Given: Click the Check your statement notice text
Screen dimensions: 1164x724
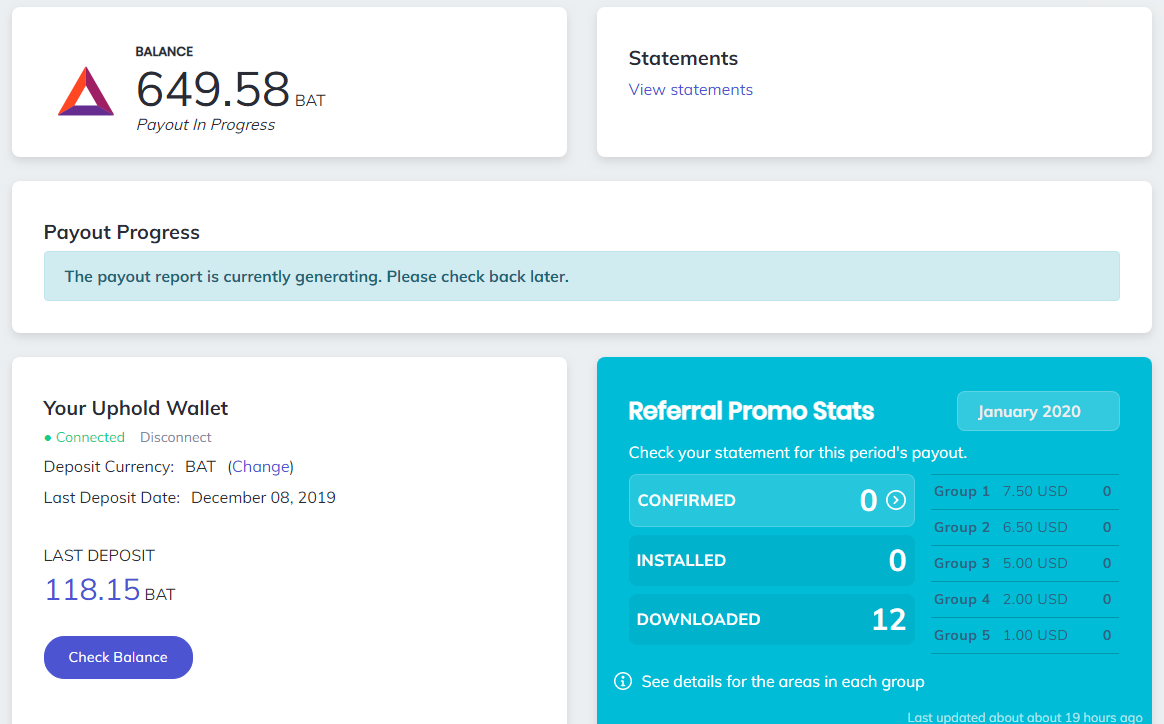Looking at the screenshot, I should tap(798, 453).
